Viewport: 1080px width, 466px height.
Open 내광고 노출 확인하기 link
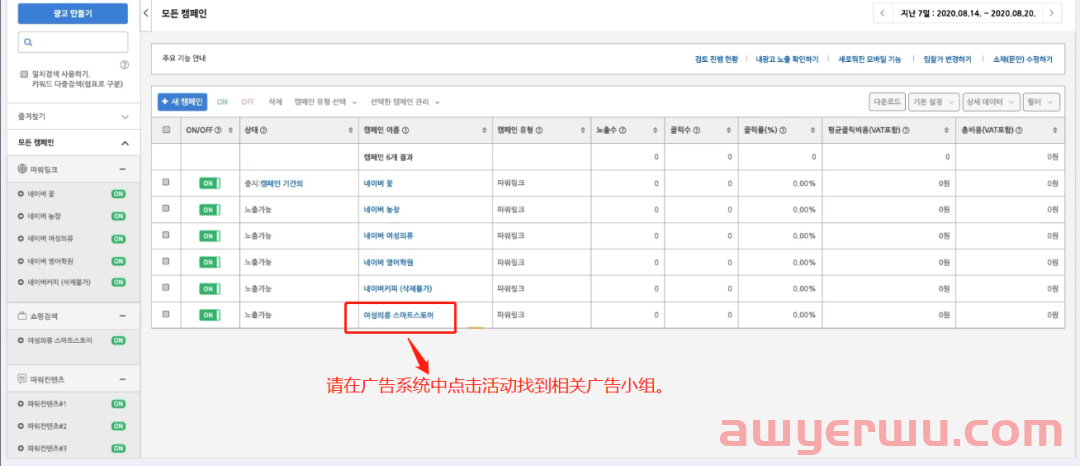pos(787,60)
